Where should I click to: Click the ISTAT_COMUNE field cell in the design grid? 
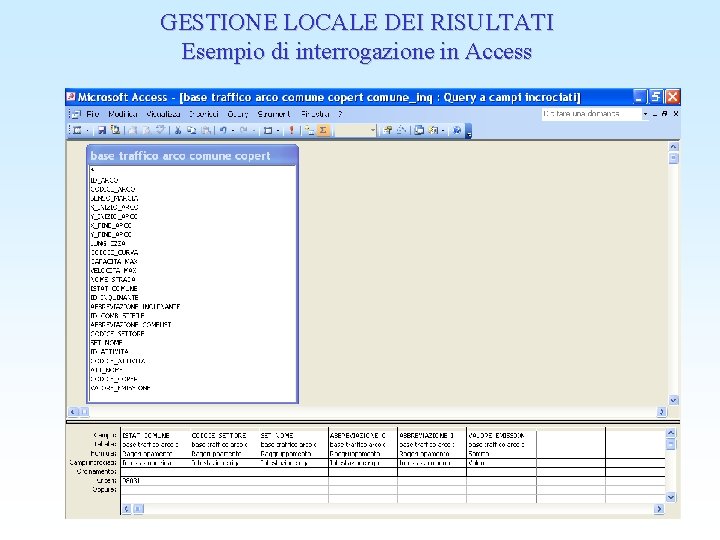click(x=155, y=435)
